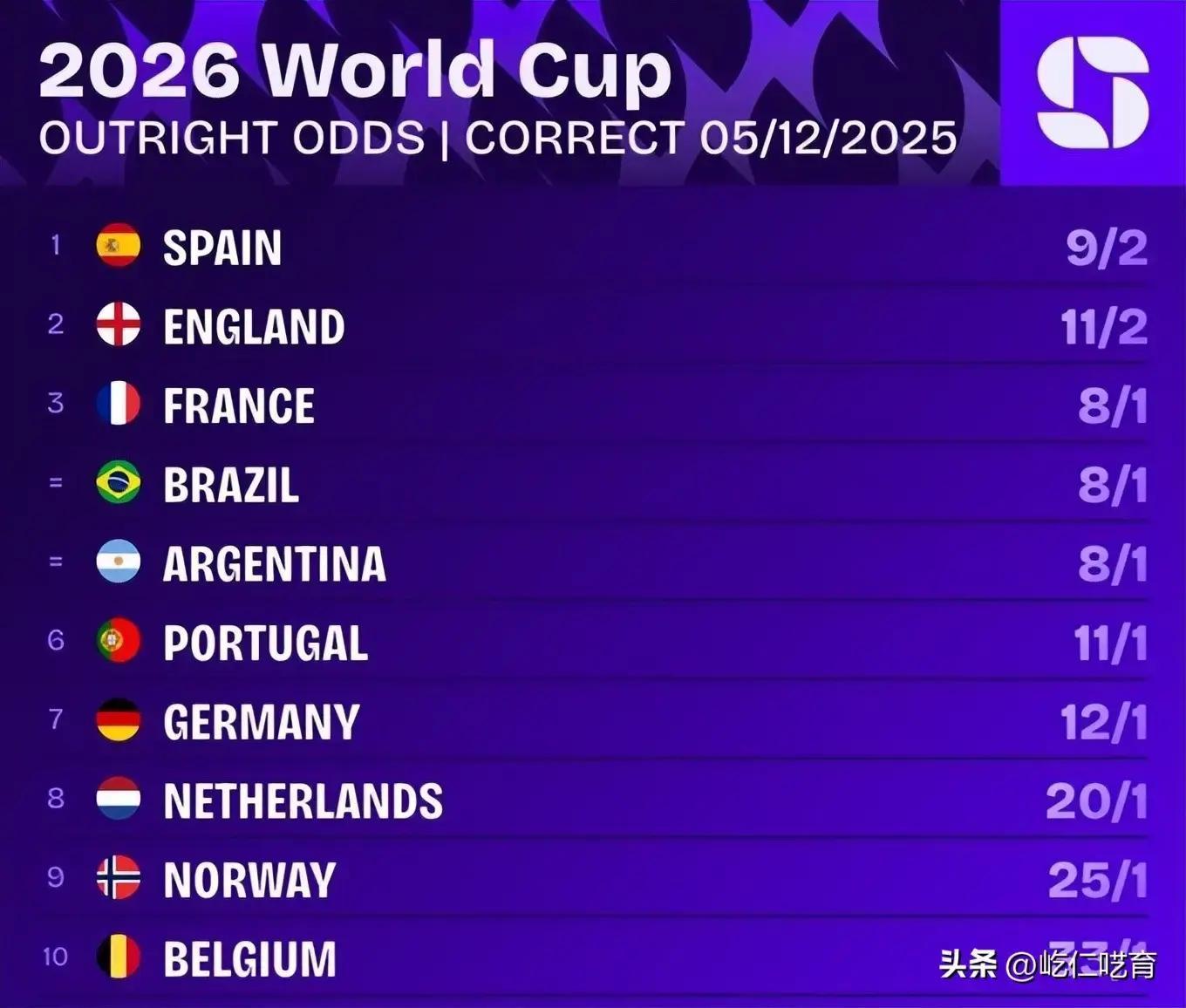Image resolution: width=1186 pixels, height=1008 pixels.
Task: Click the Netherlands flag icon
Action: tap(119, 799)
